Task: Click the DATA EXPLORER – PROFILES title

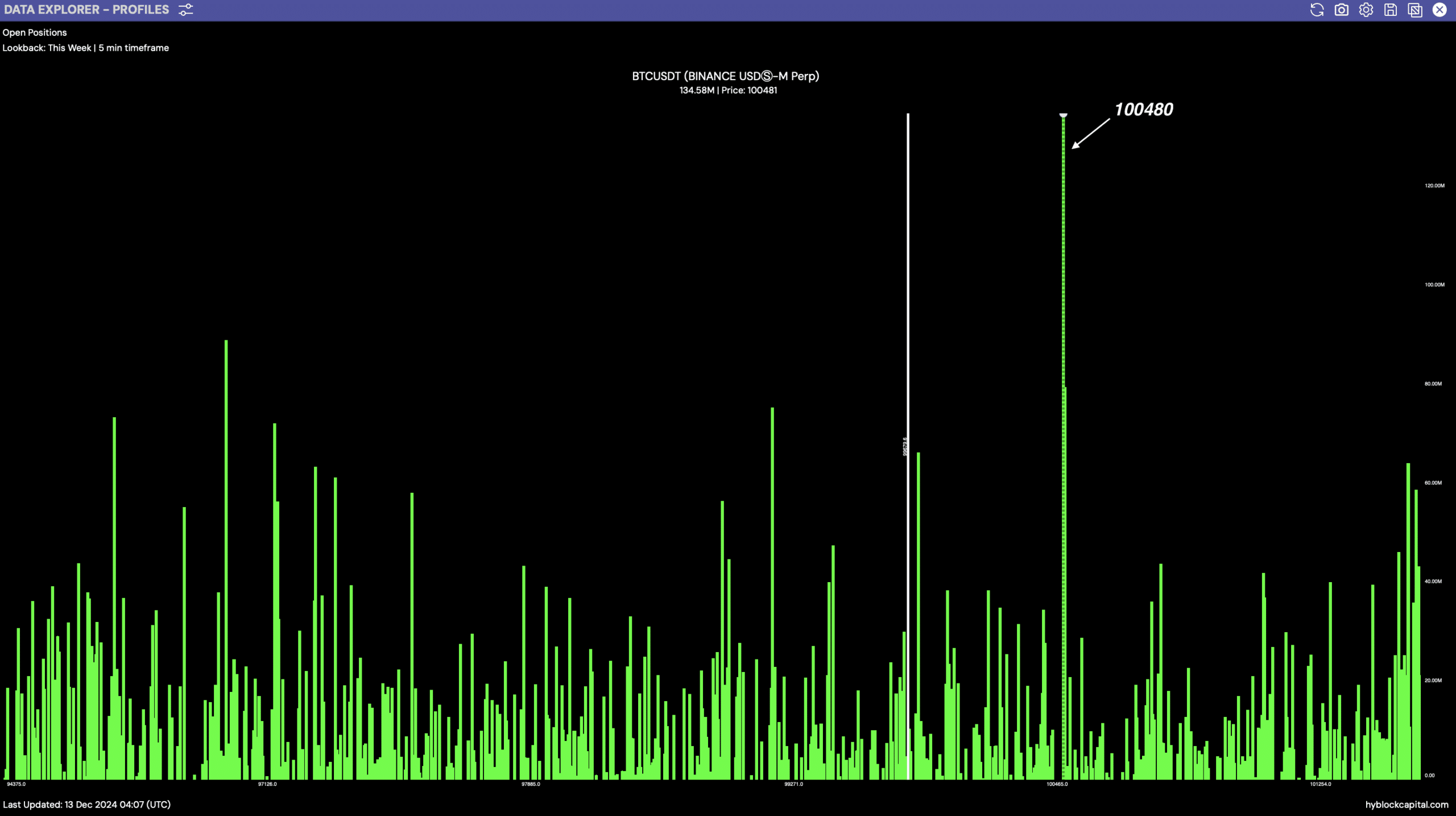Action: click(86, 10)
